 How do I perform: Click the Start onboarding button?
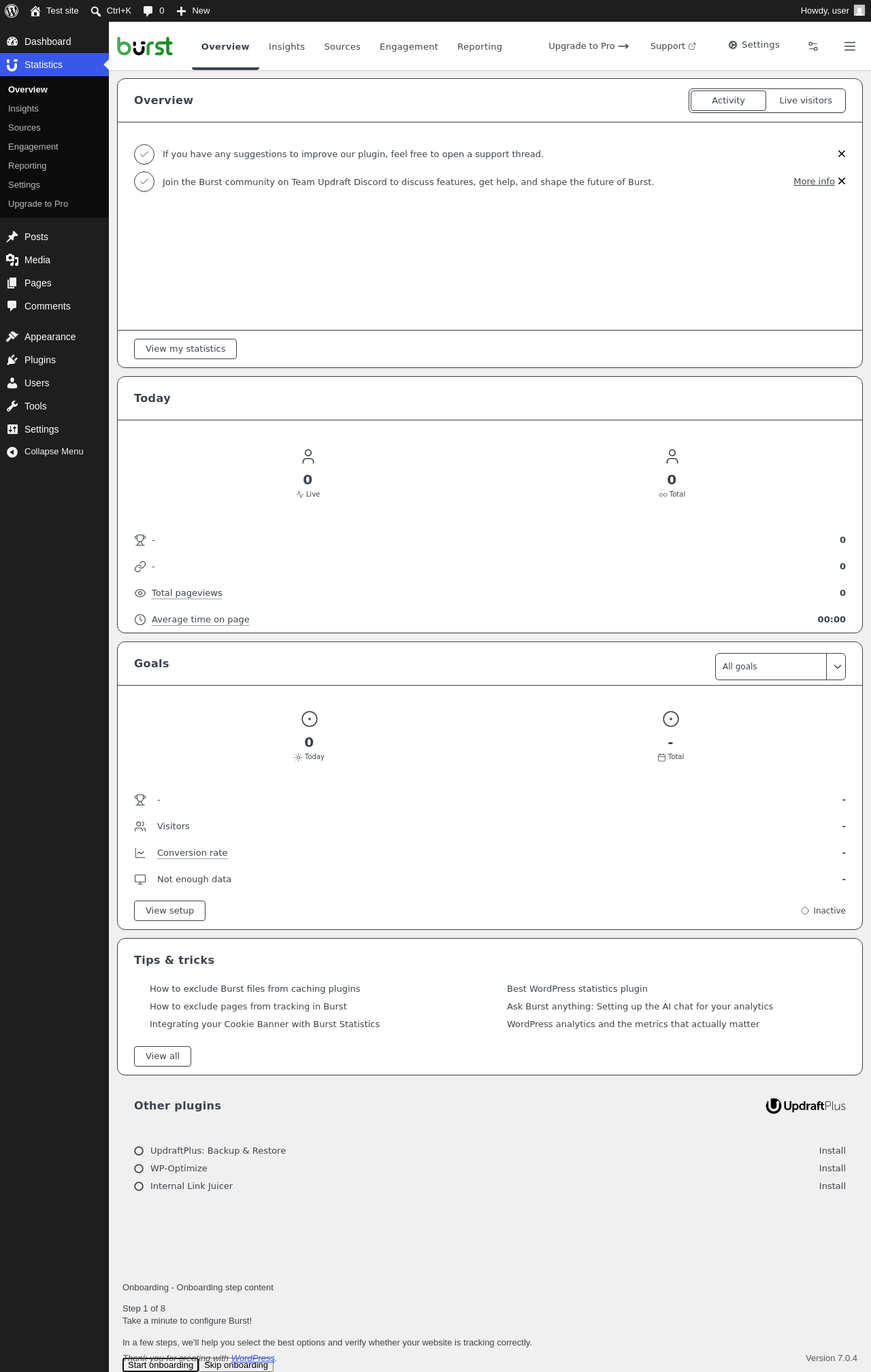[x=161, y=1365]
